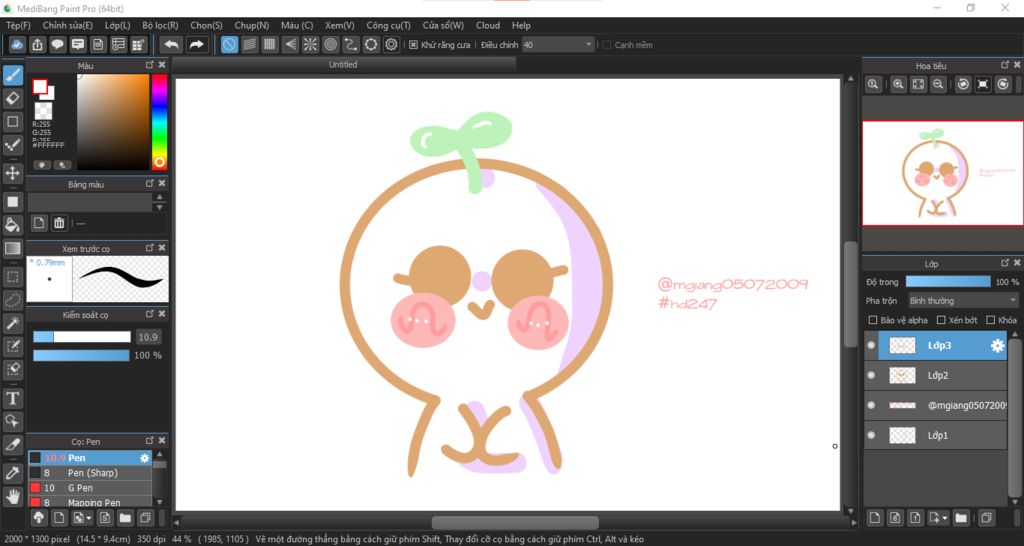The width and height of the screenshot is (1024, 546).
Task: Hide the @mgiang05072009 text layer
Action: point(871,406)
